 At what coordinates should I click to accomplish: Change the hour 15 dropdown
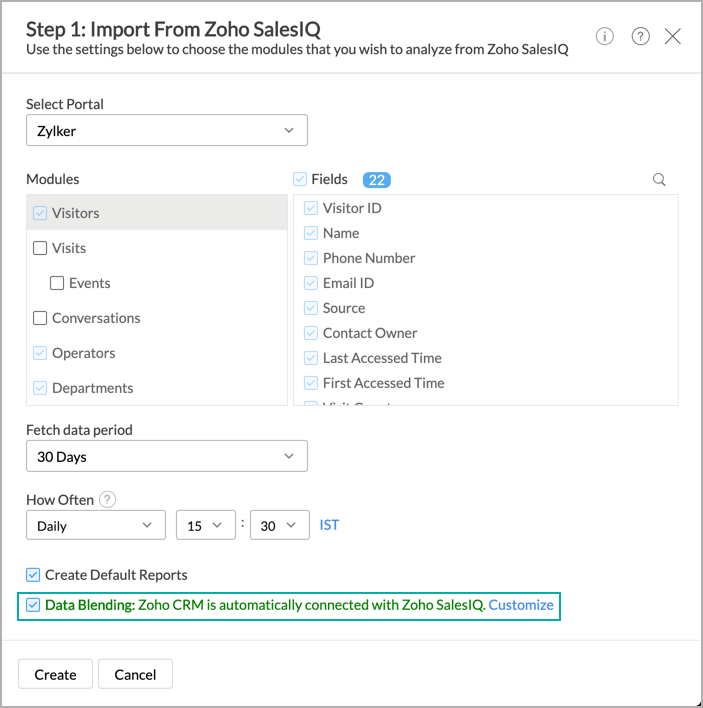(x=205, y=525)
